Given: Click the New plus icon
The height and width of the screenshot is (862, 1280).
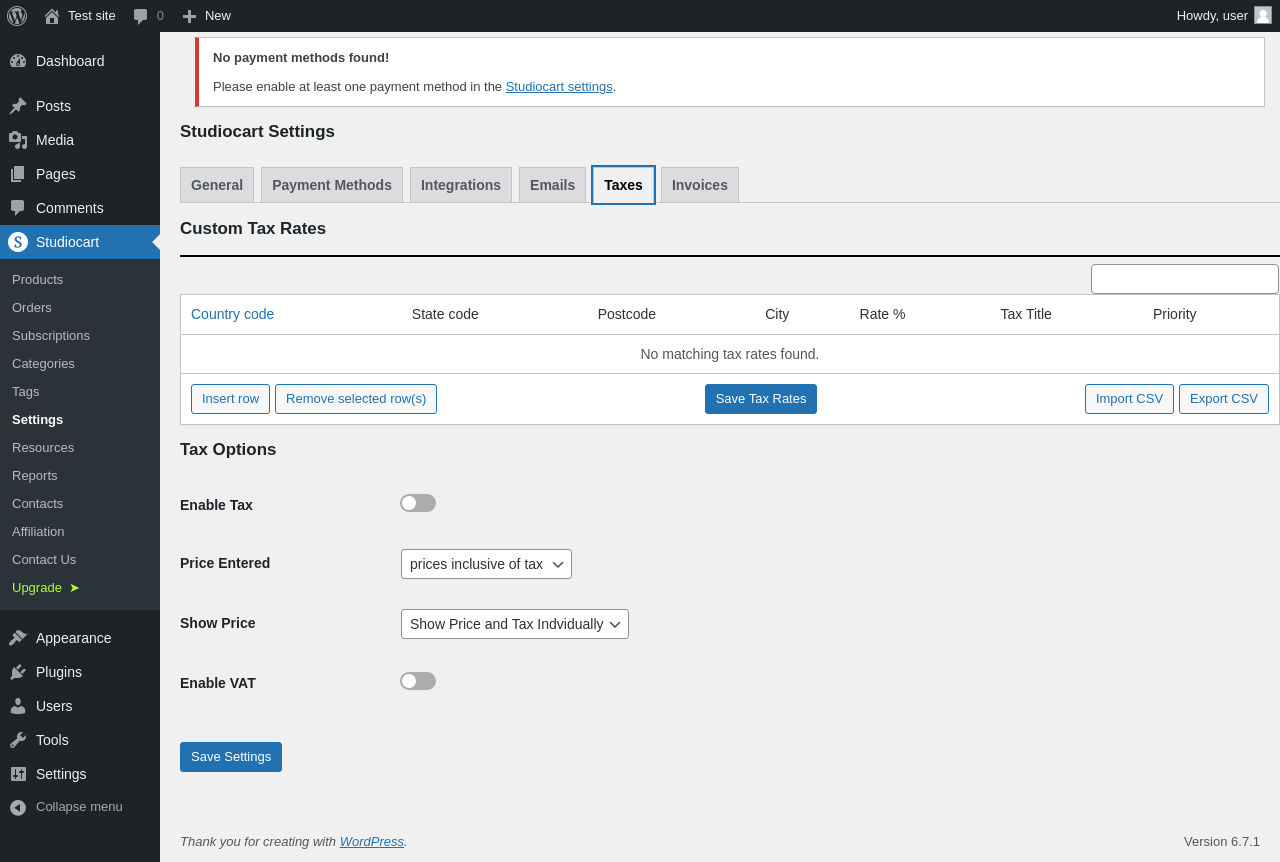Looking at the screenshot, I should (x=189, y=16).
